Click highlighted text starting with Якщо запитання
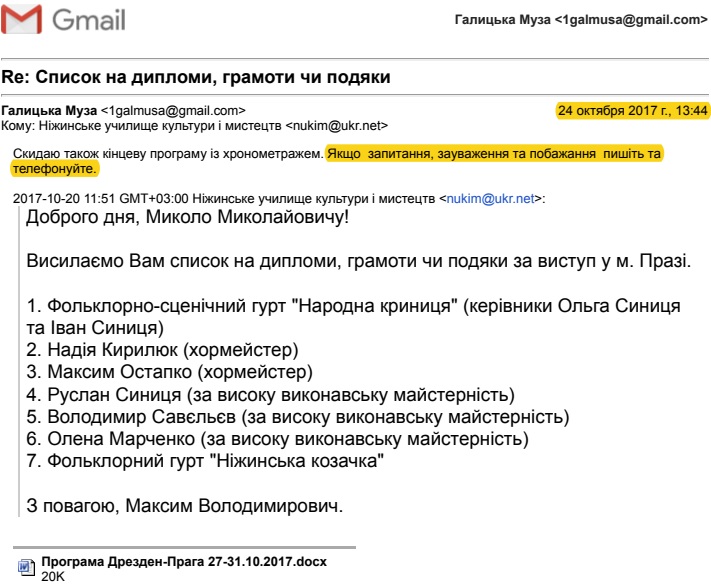Viewport: 711px width, 586px height. (x=494, y=155)
